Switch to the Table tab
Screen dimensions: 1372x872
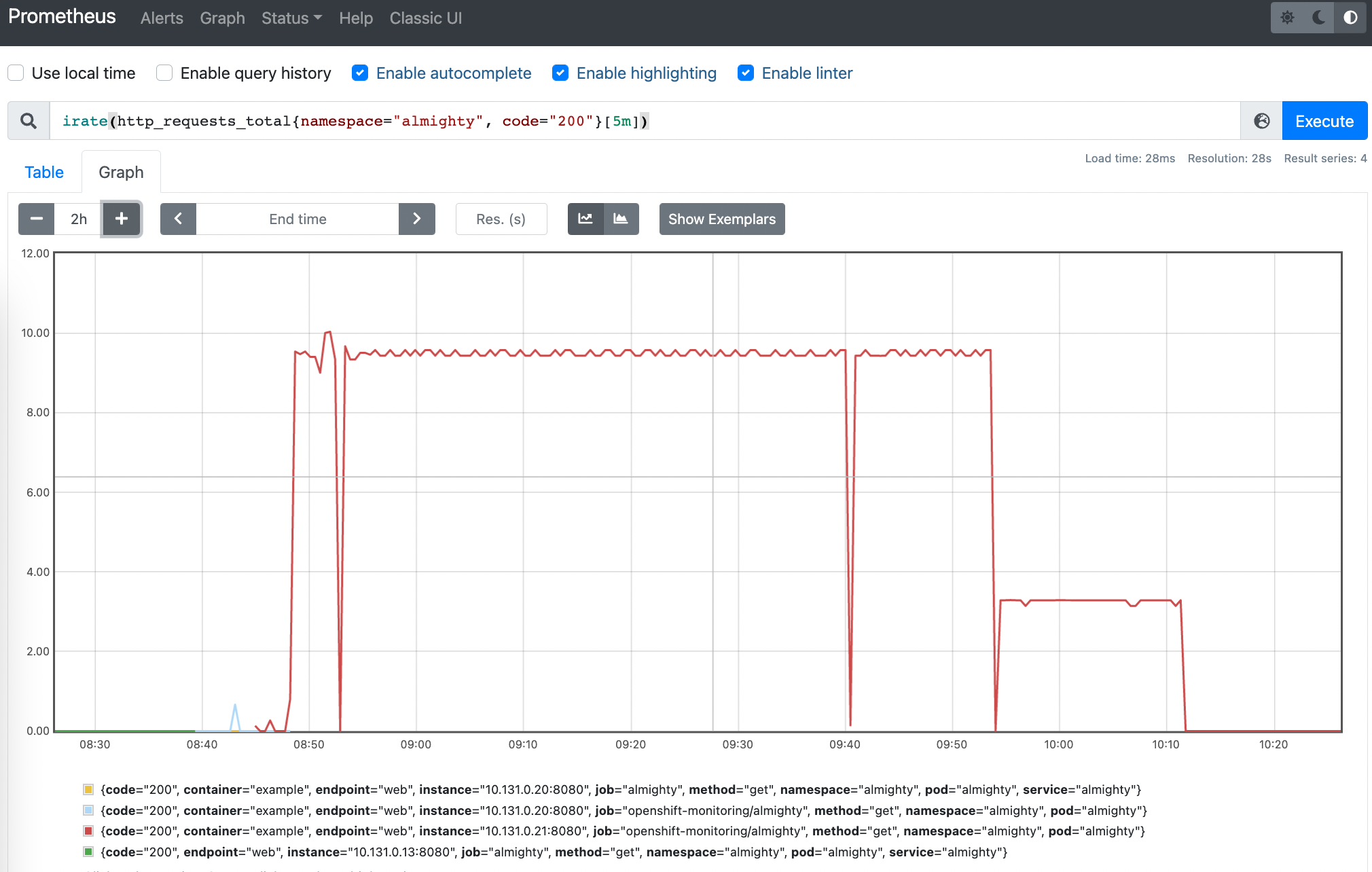tap(44, 172)
